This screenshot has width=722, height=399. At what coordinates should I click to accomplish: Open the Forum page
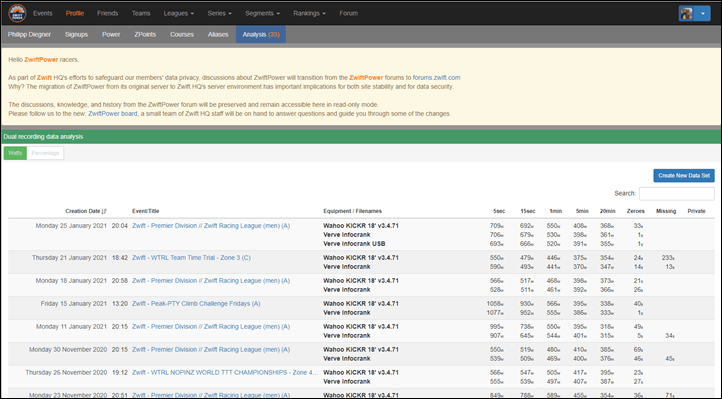349,13
